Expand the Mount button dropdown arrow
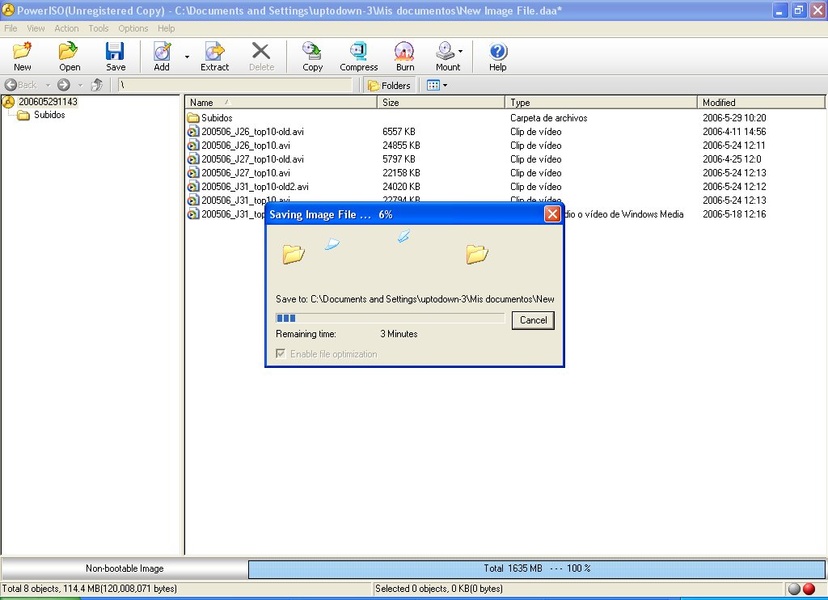 [x=461, y=51]
